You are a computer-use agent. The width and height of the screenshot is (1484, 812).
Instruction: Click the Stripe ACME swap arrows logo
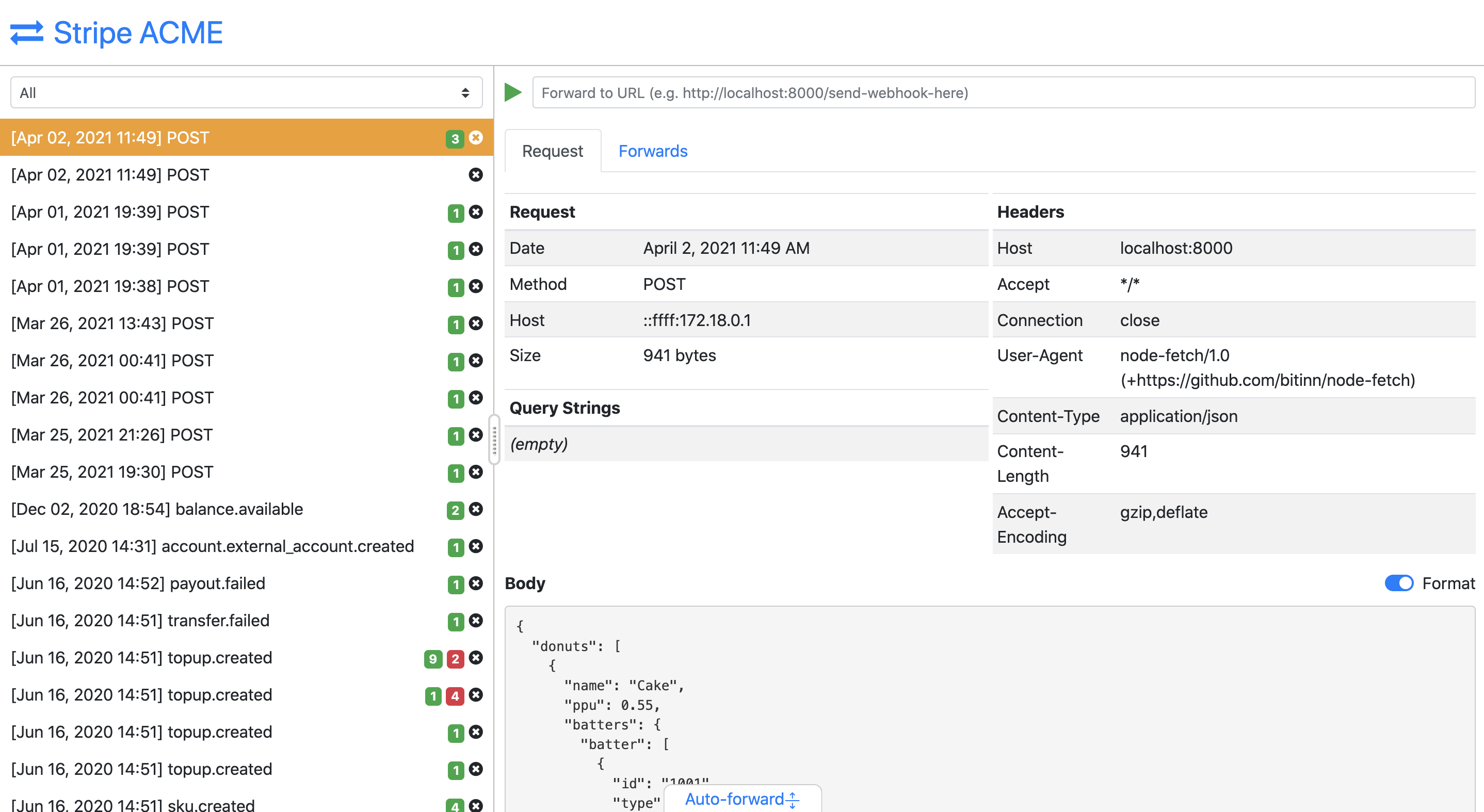coord(26,33)
